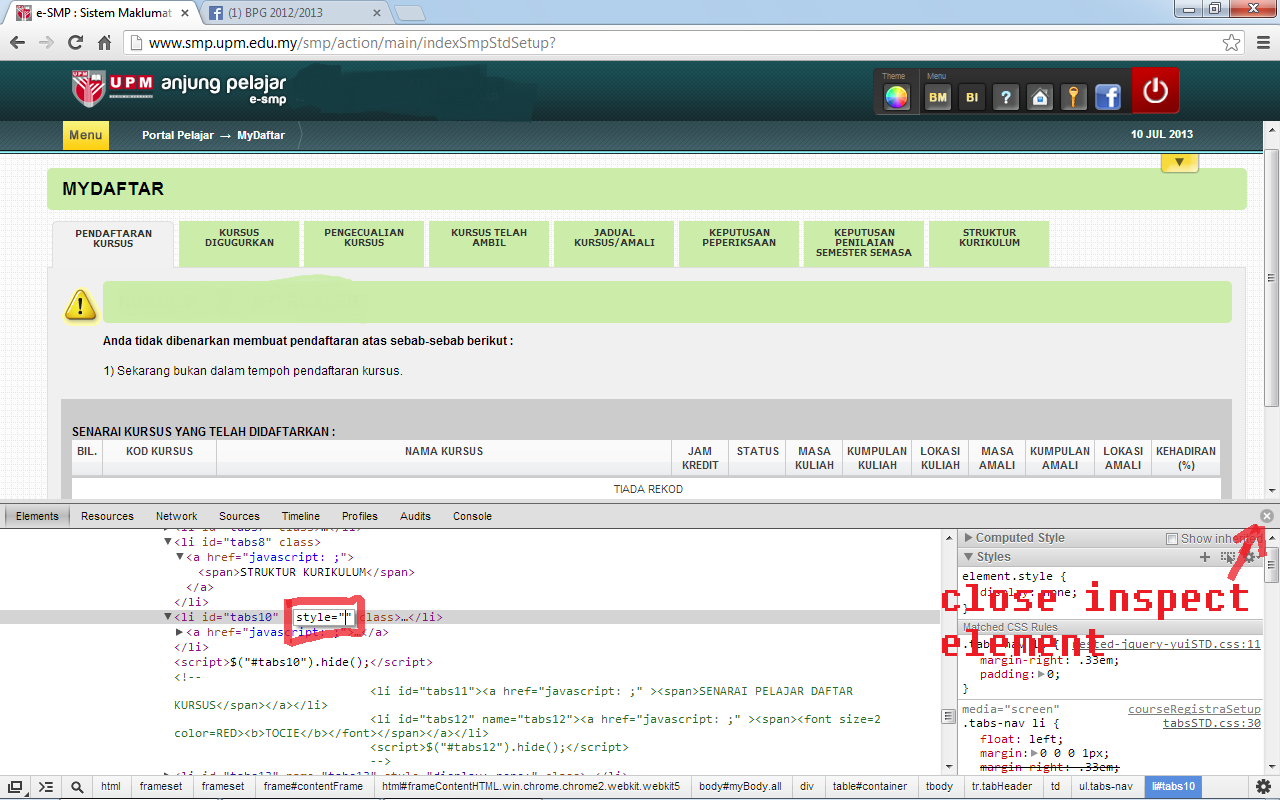Collapse the li id="tabs10" node
1280x800 pixels.
[x=168, y=617]
